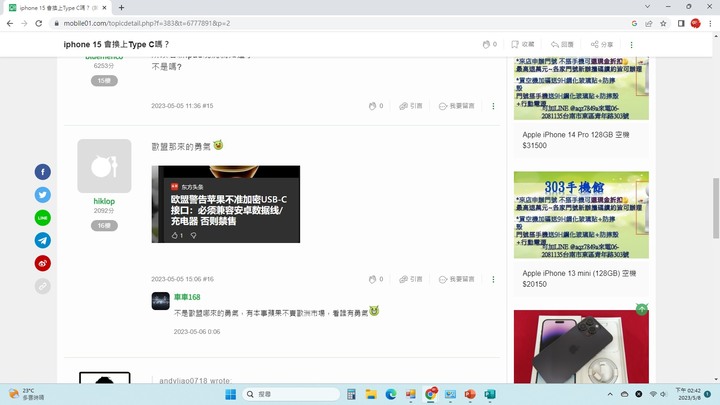This screenshot has height=405, width=720.
Task: Click 車車168's avatar
Action: [161, 301]
